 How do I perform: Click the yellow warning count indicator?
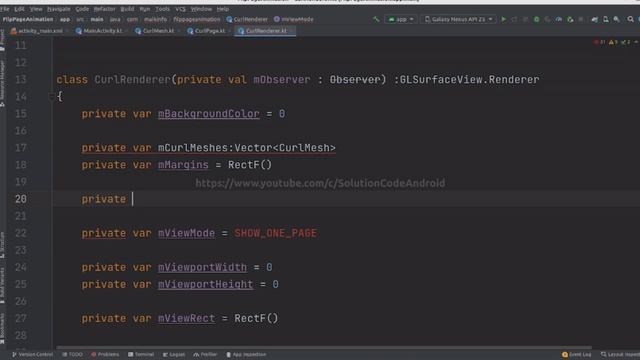click(x=613, y=42)
